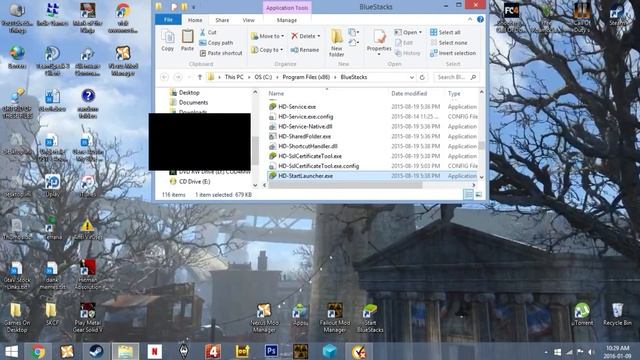
Task: Click File Explorer taskbar icon
Action: point(125,351)
